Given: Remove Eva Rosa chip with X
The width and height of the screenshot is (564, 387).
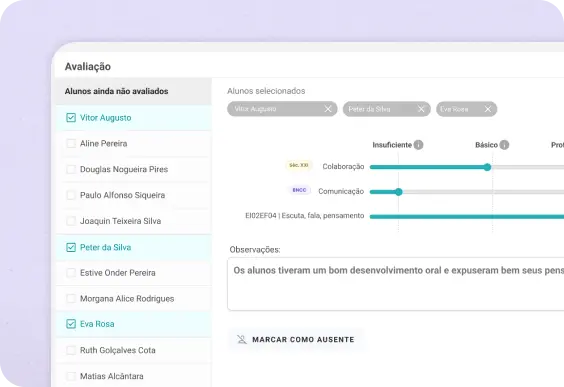Looking at the screenshot, I should [x=488, y=109].
